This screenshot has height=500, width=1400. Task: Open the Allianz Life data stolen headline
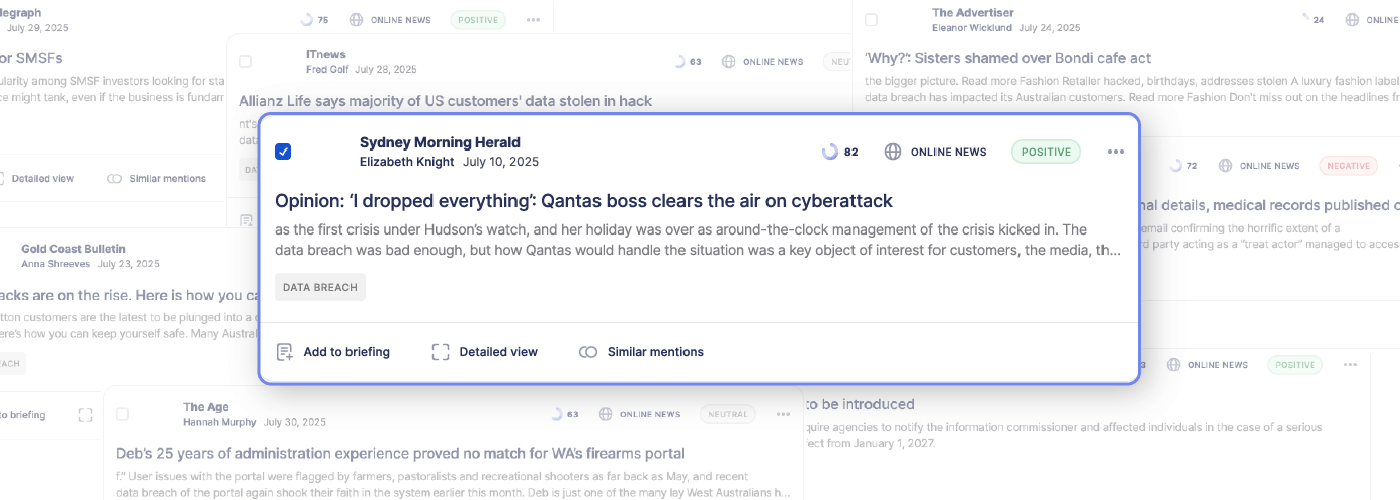point(445,101)
